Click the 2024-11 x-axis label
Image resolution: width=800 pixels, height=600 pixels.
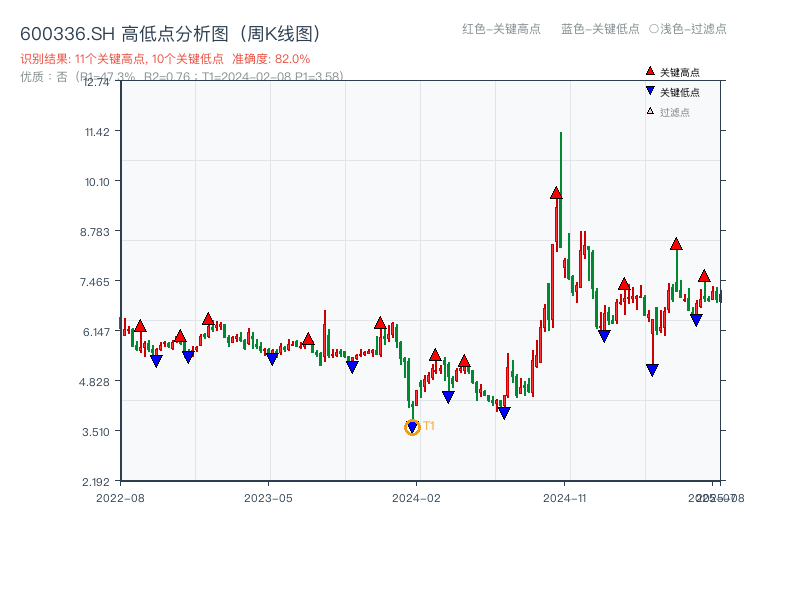point(564,498)
